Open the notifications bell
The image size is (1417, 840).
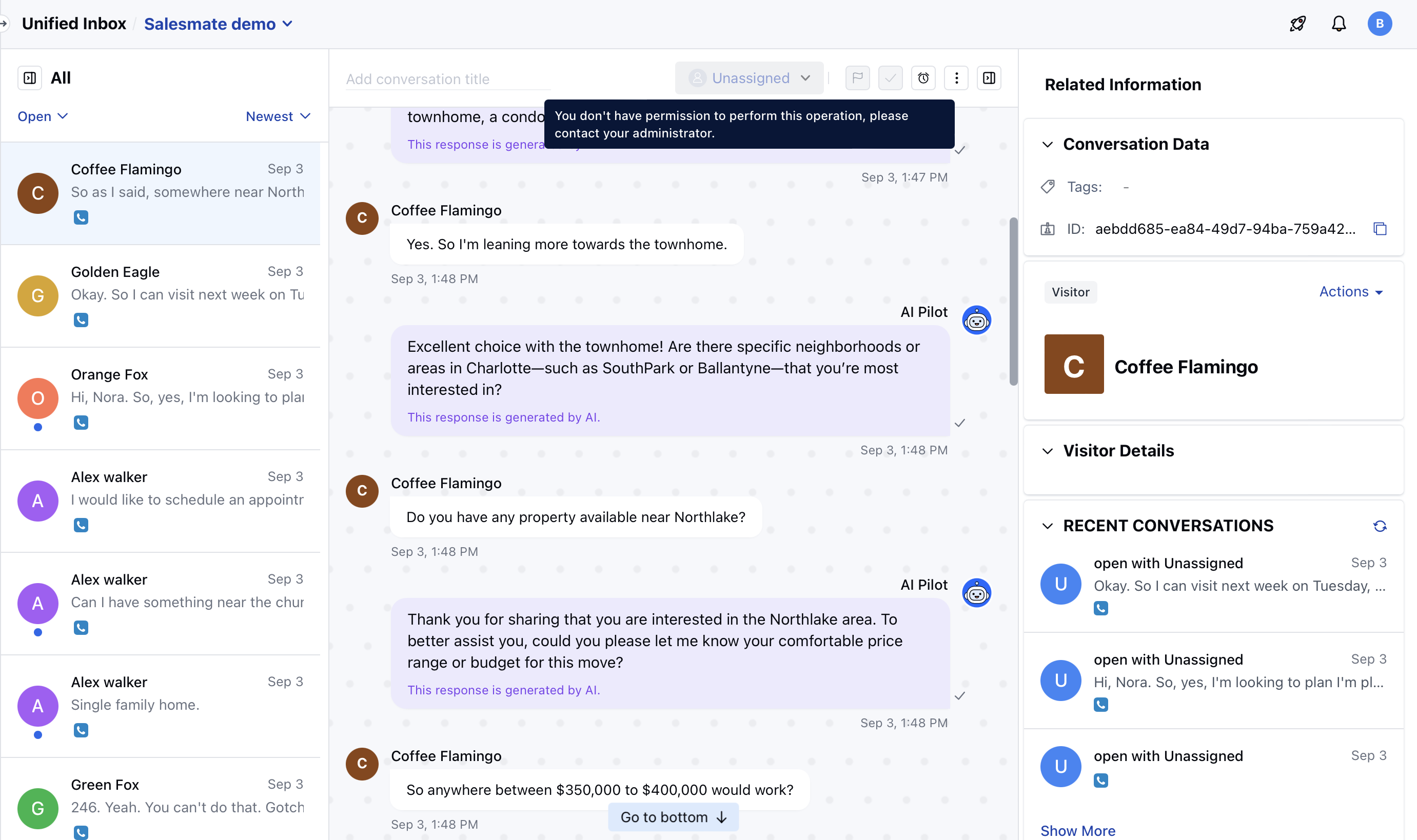click(1339, 23)
